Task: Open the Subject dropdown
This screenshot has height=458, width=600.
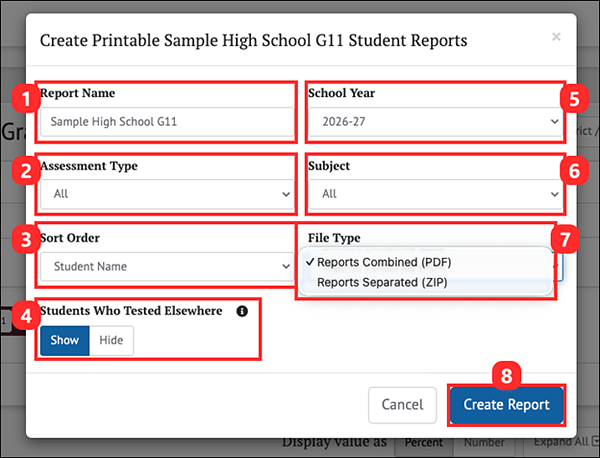Action: (435, 194)
